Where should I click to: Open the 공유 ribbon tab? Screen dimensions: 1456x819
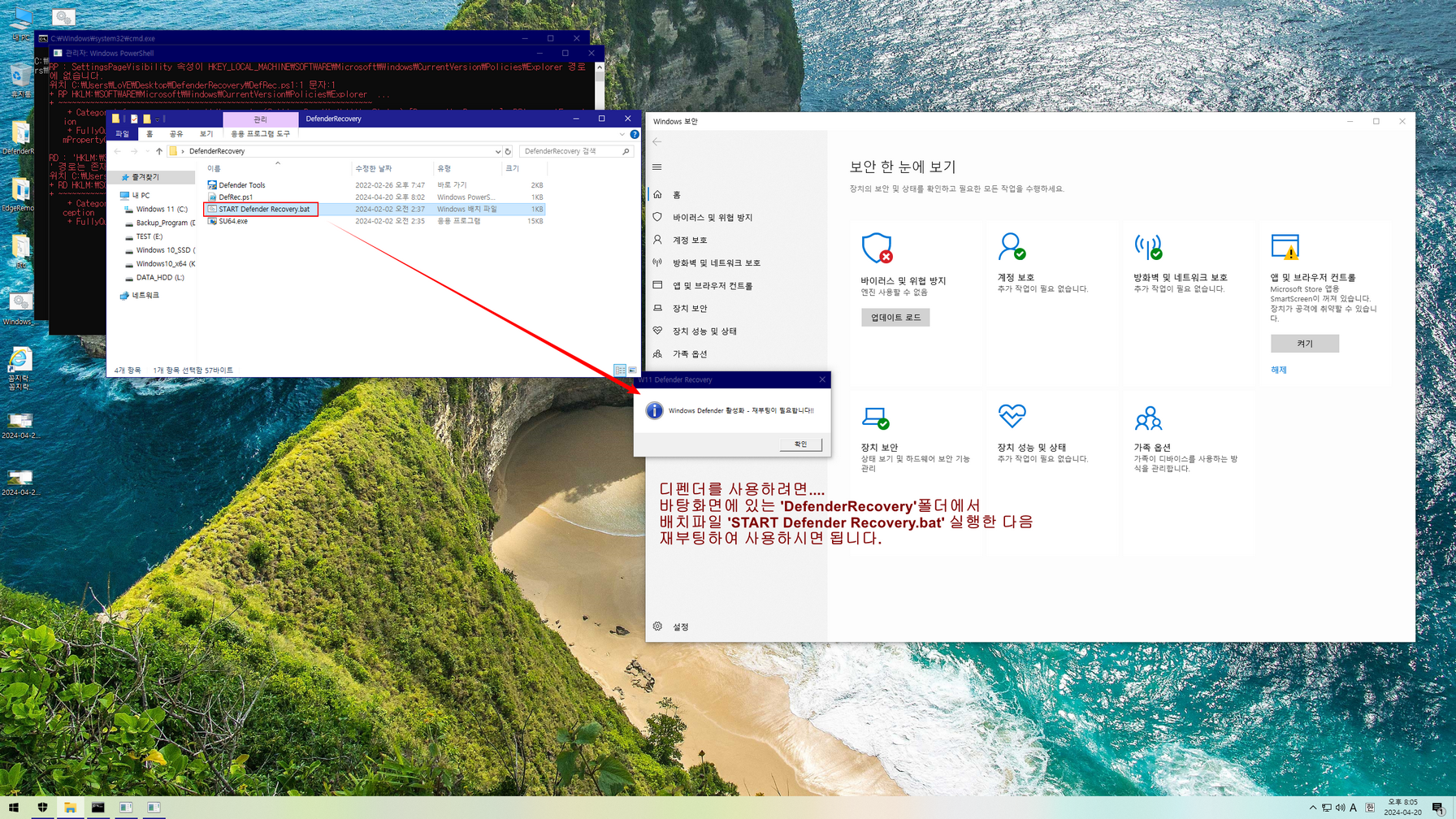point(176,134)
